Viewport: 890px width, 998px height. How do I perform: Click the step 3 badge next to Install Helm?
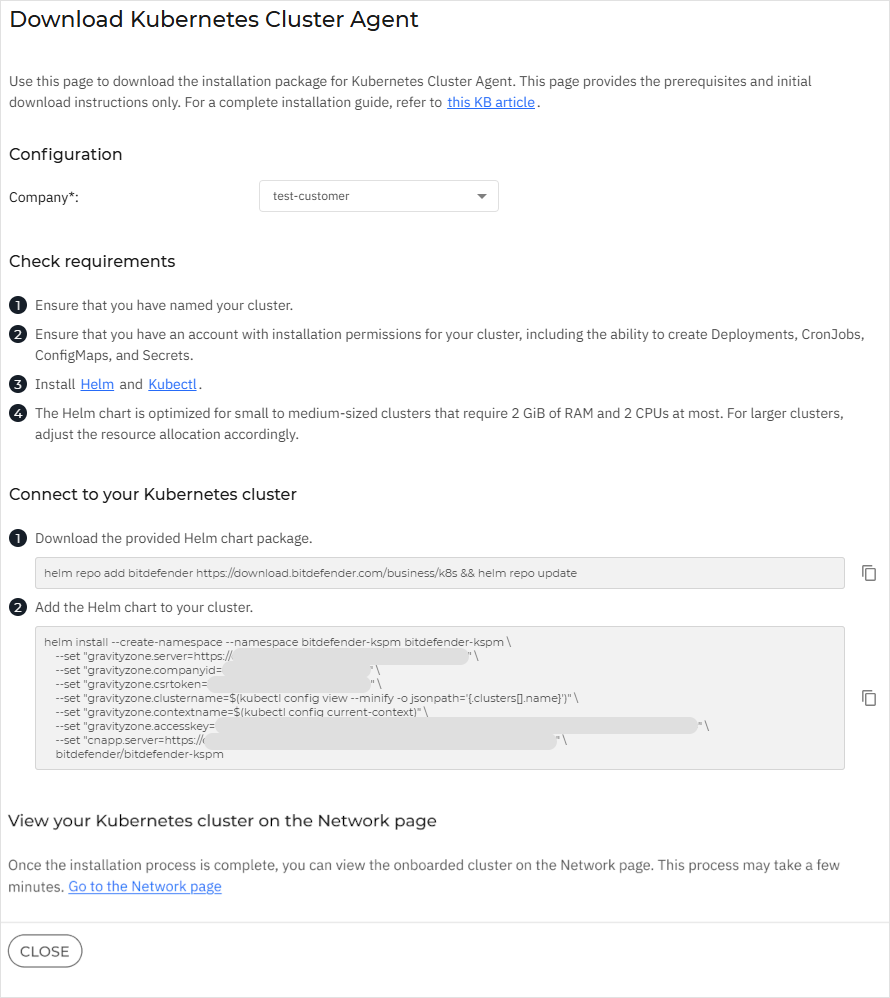click(17, 384)
